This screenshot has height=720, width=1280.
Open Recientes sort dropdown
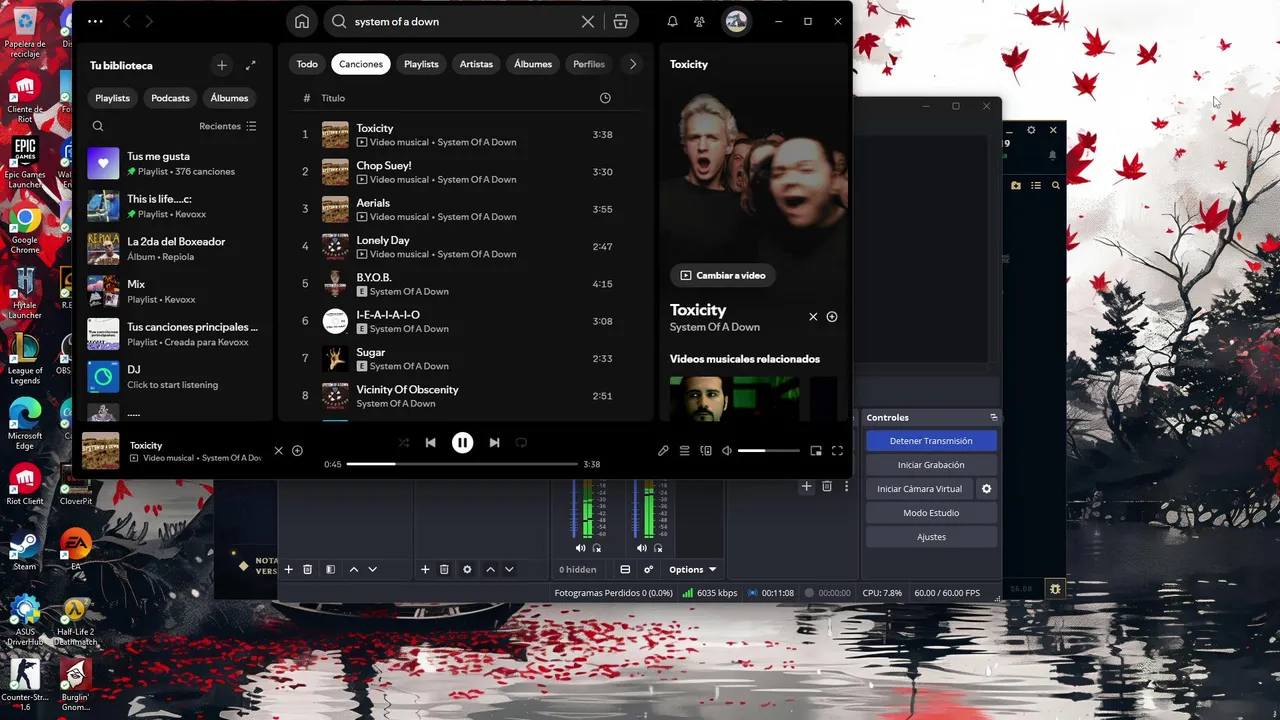(228, 126)
